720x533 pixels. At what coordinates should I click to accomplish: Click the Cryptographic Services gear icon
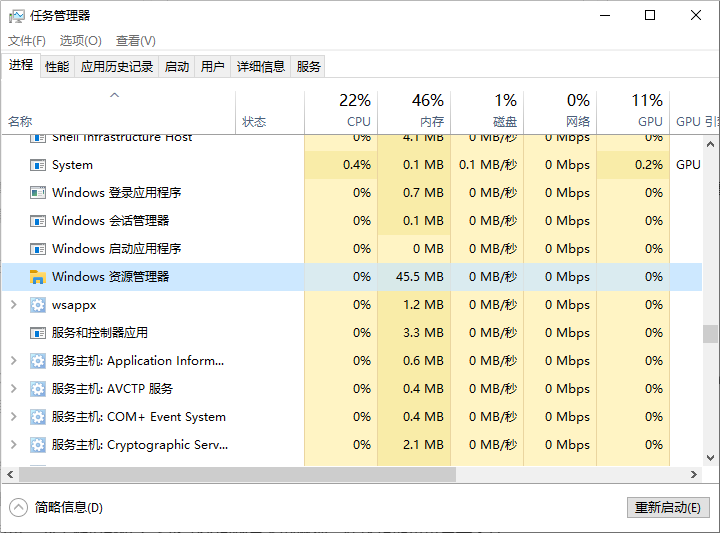coord(38,445)
